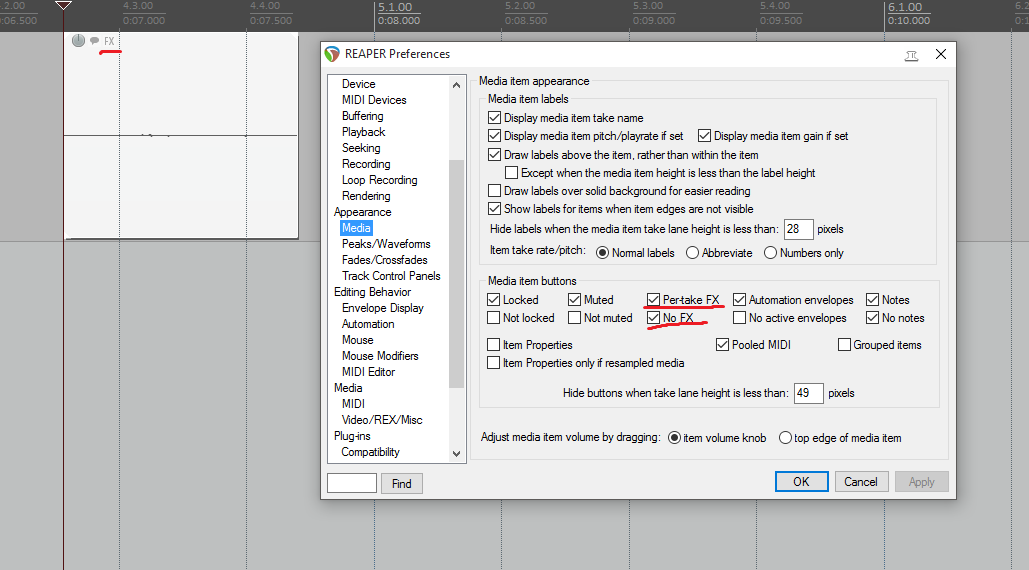Cancel the preferences dialog

pos(860,481)
